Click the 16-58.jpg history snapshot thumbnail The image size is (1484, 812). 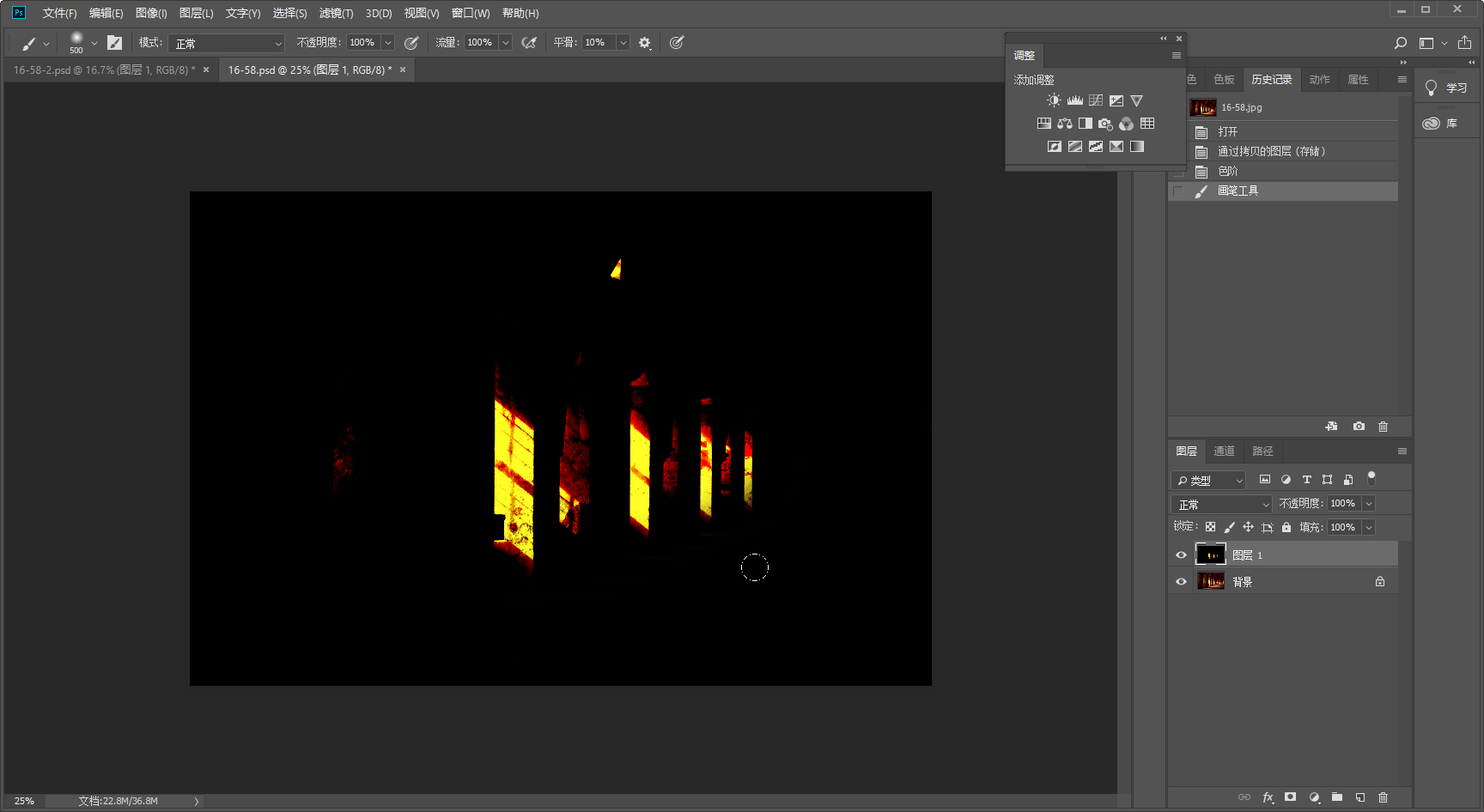(x=1202, y=107)
